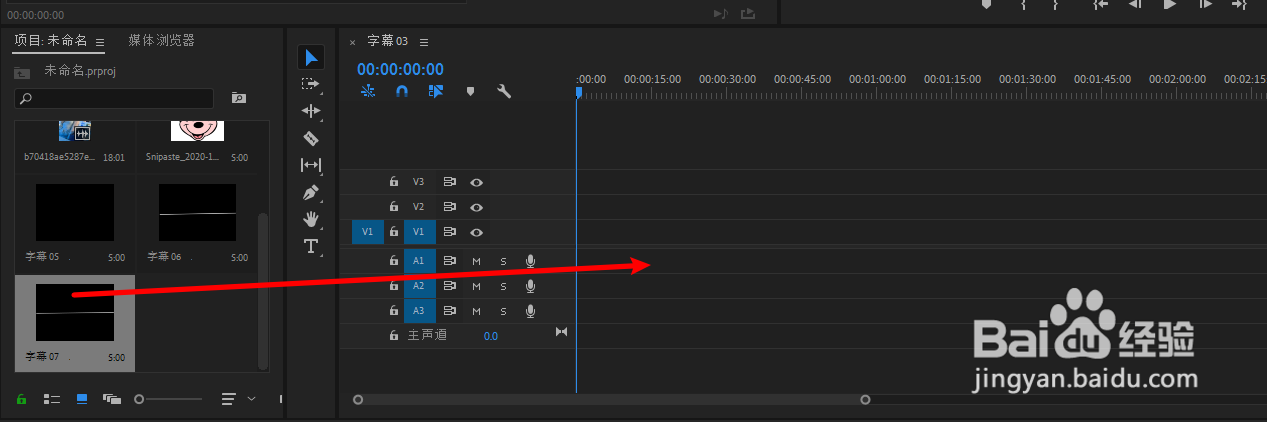The width and height of the screenshot is (1267, 422).
Task: Select the Pen tool
Action: pos(311,192)
